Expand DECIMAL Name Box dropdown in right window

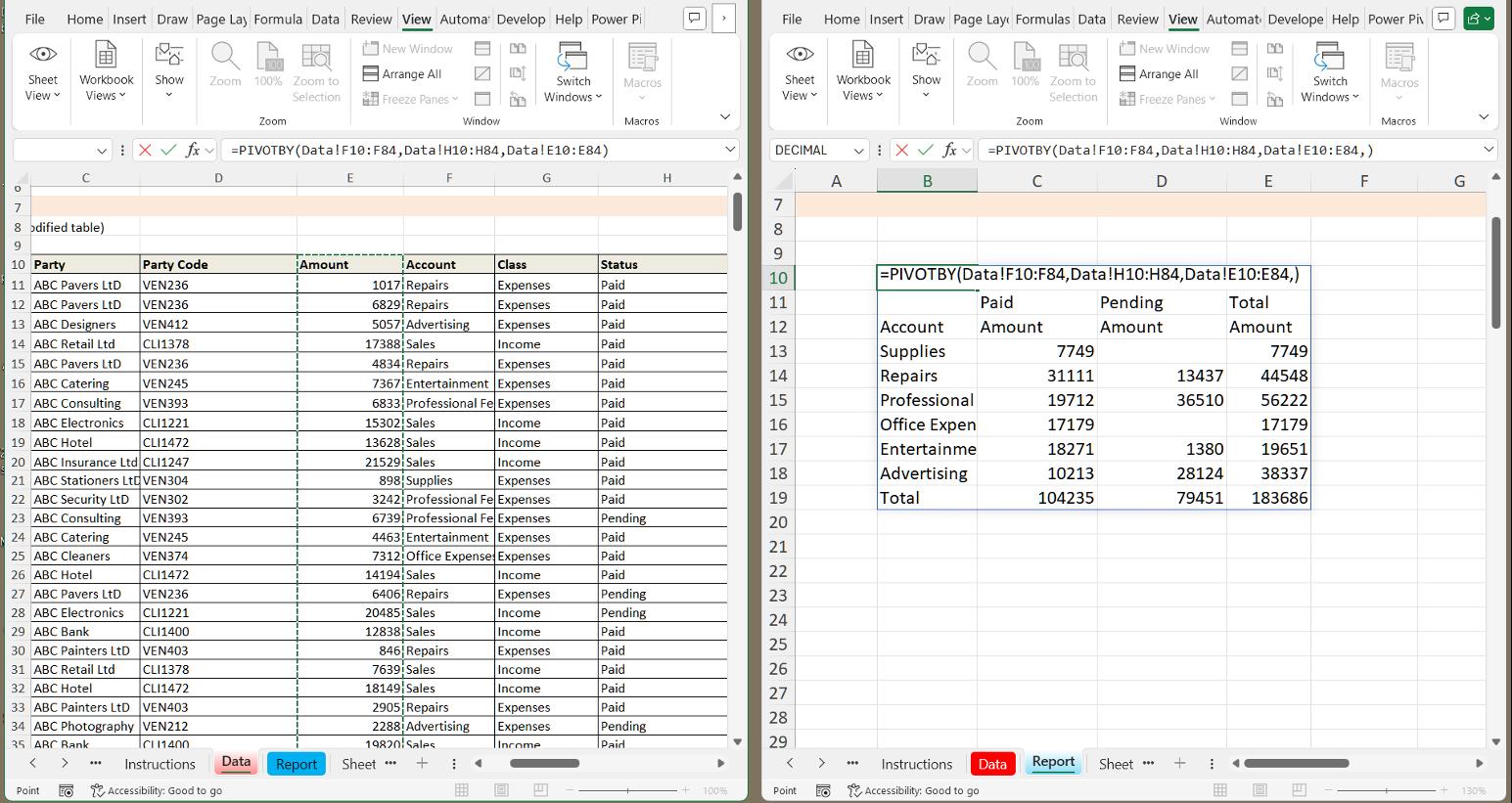[859, 151]
